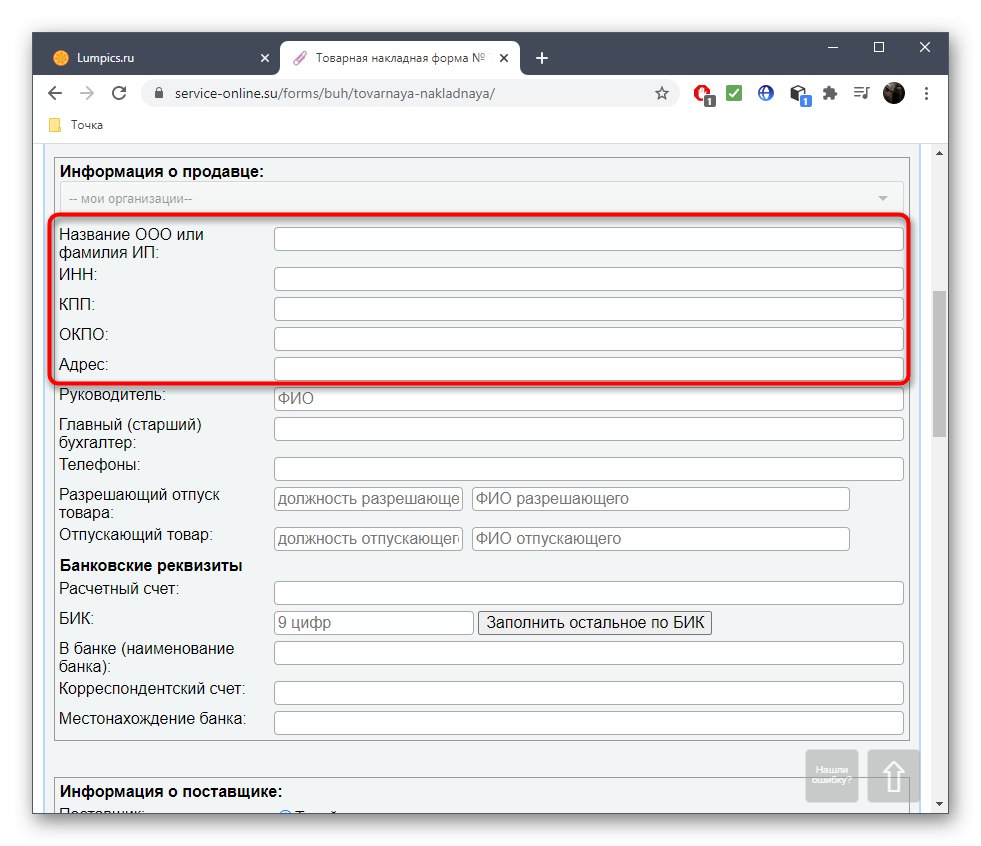Click the Заполнить остальное по БИК button
The image size is (981, 846).
pyautogui.click(x=595, y=622)
